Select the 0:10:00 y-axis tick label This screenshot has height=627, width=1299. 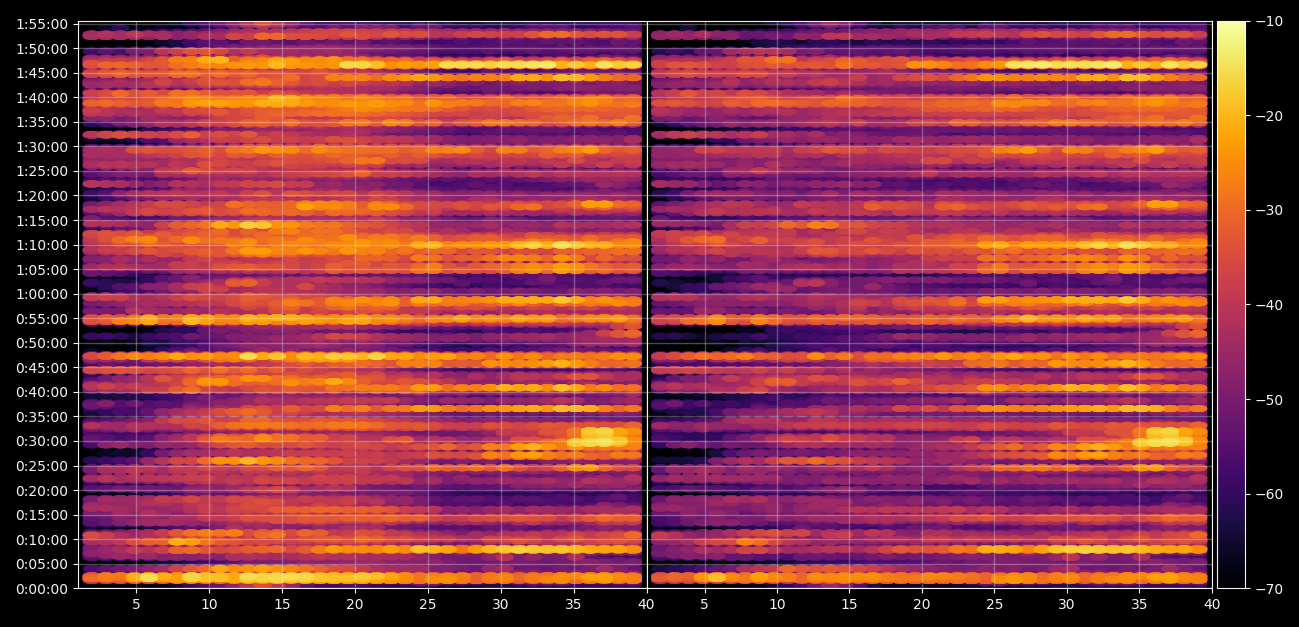[x=43, y=540]
